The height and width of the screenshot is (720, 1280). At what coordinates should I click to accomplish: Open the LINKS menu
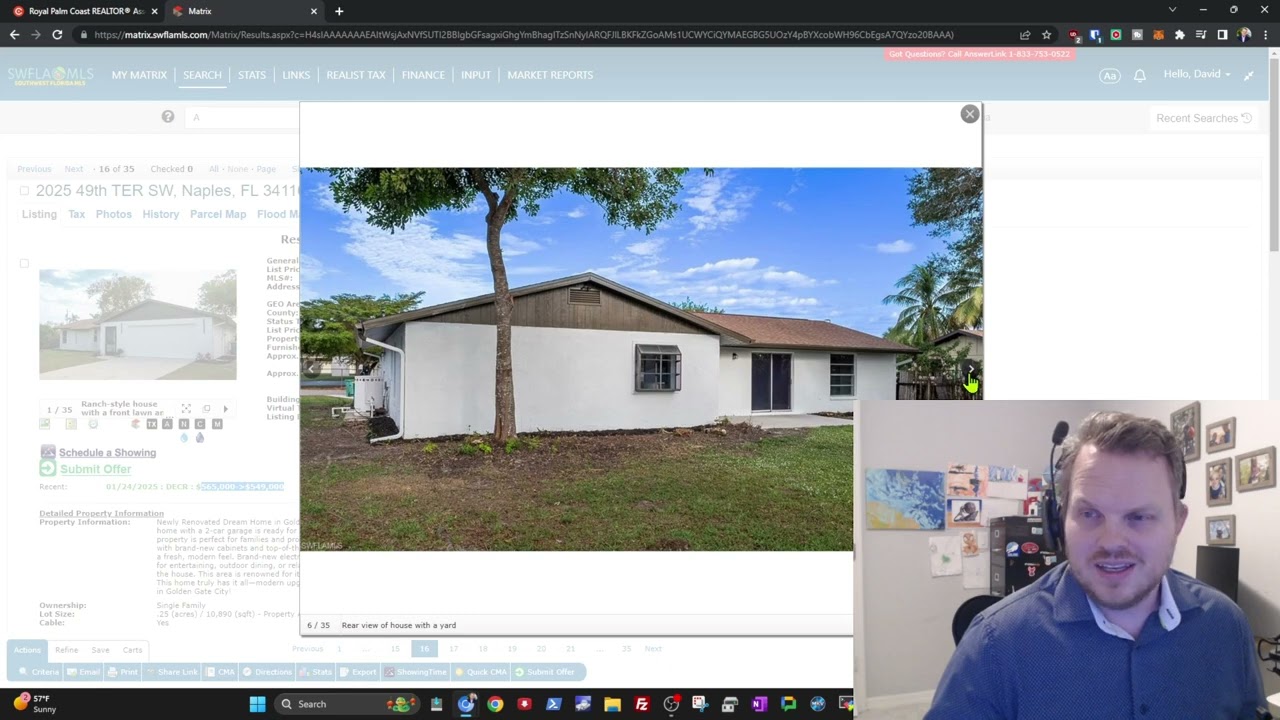click(296, 75)
